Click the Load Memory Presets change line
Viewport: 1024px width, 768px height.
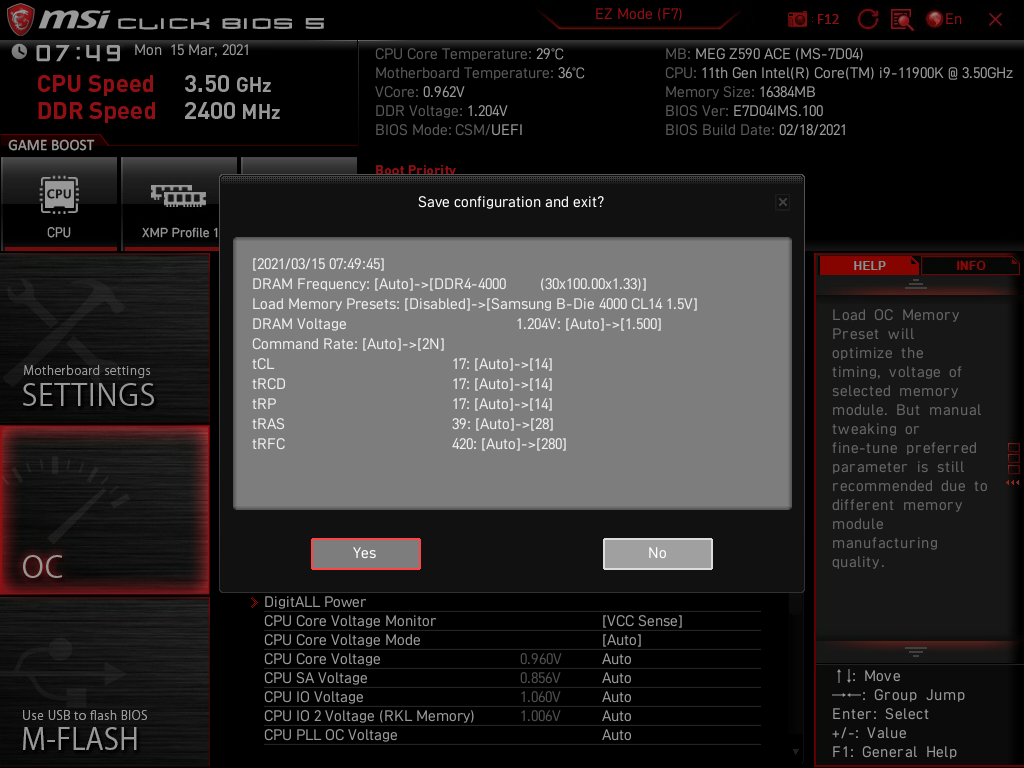[x=475, y=304]
